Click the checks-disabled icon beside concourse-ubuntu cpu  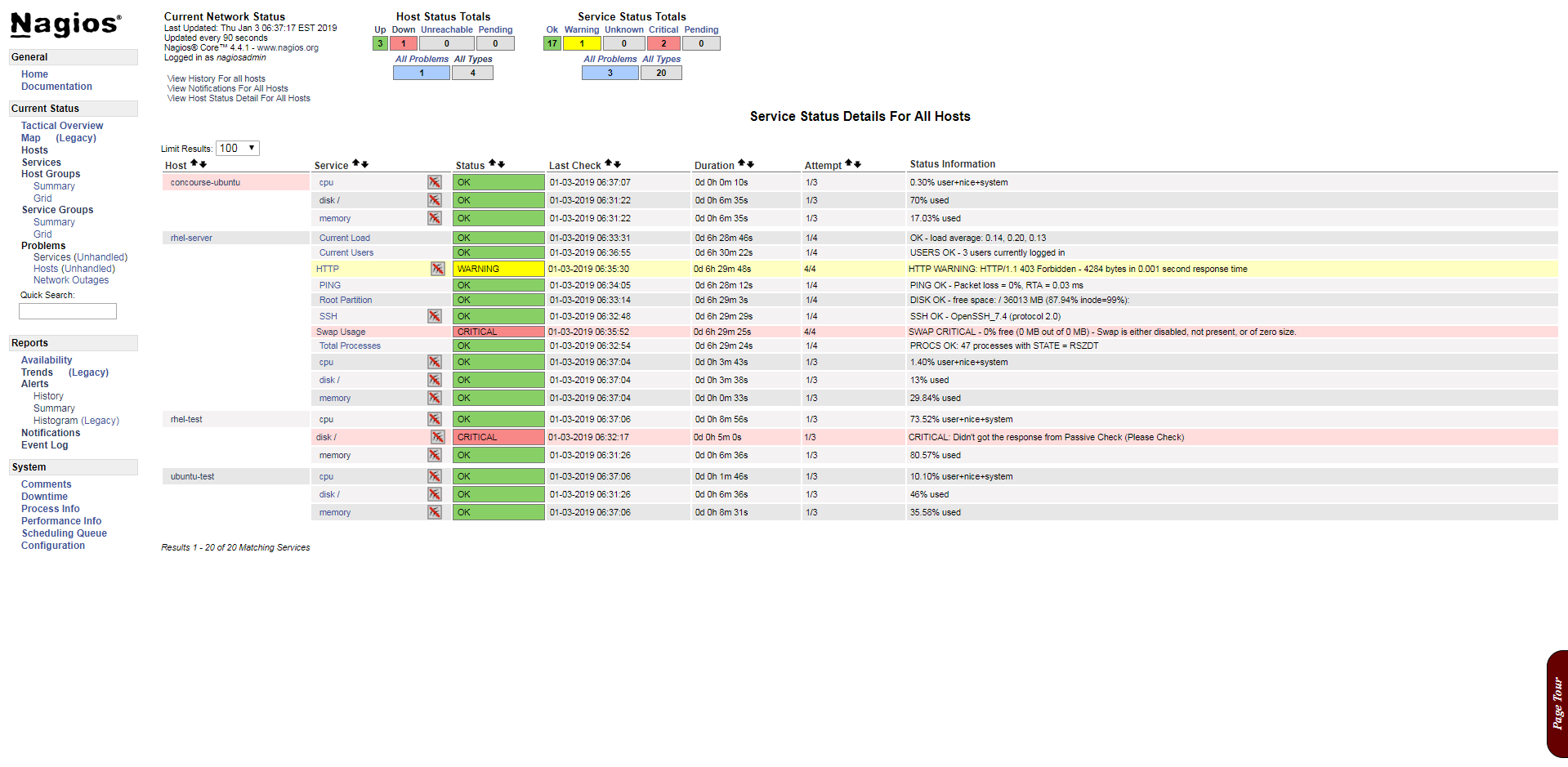pos(435,182)
